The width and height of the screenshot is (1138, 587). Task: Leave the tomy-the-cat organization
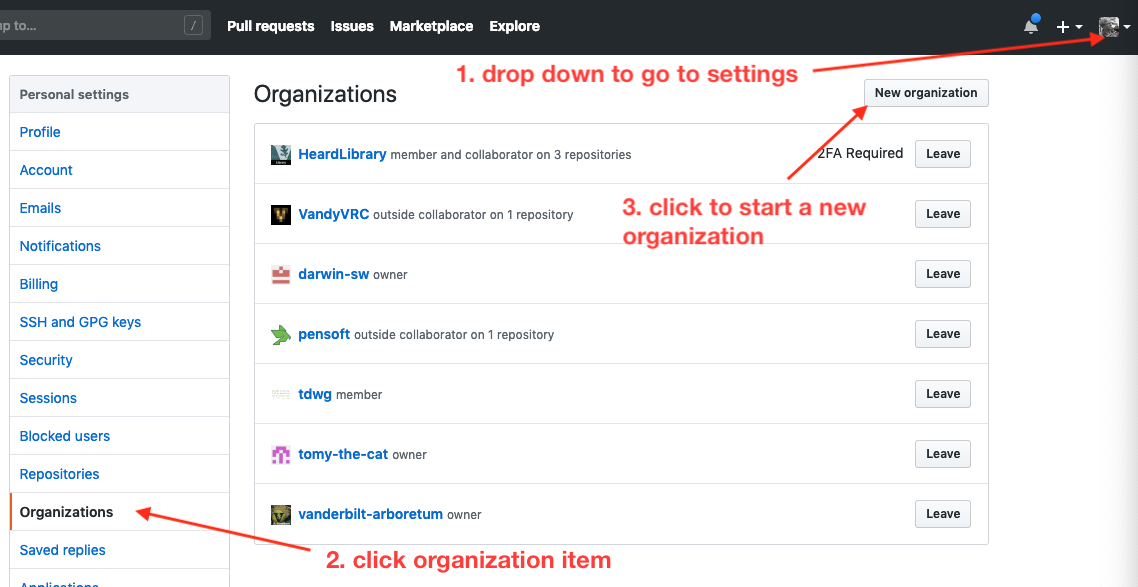click(x=943, y=454)
